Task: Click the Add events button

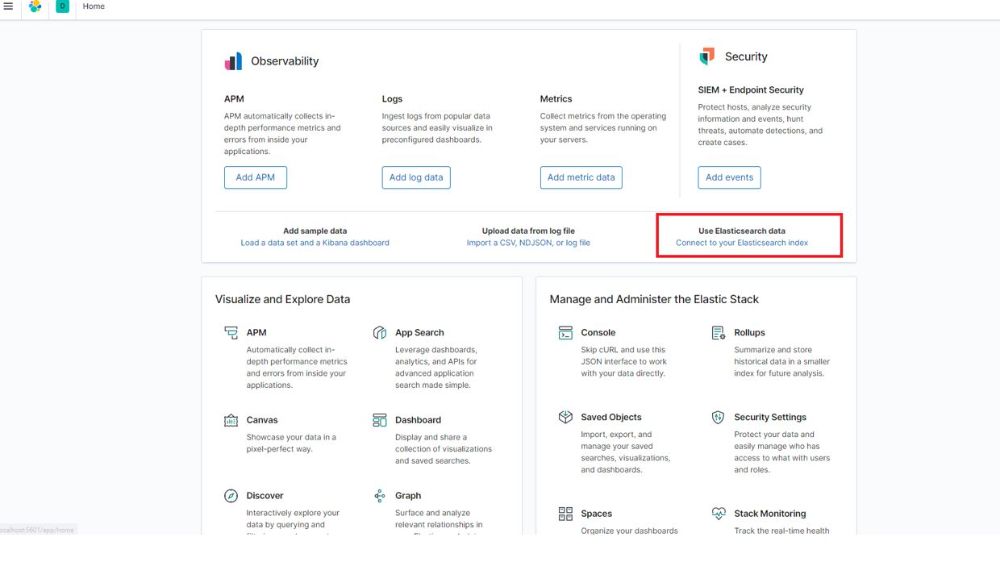Action: point(729,177)
